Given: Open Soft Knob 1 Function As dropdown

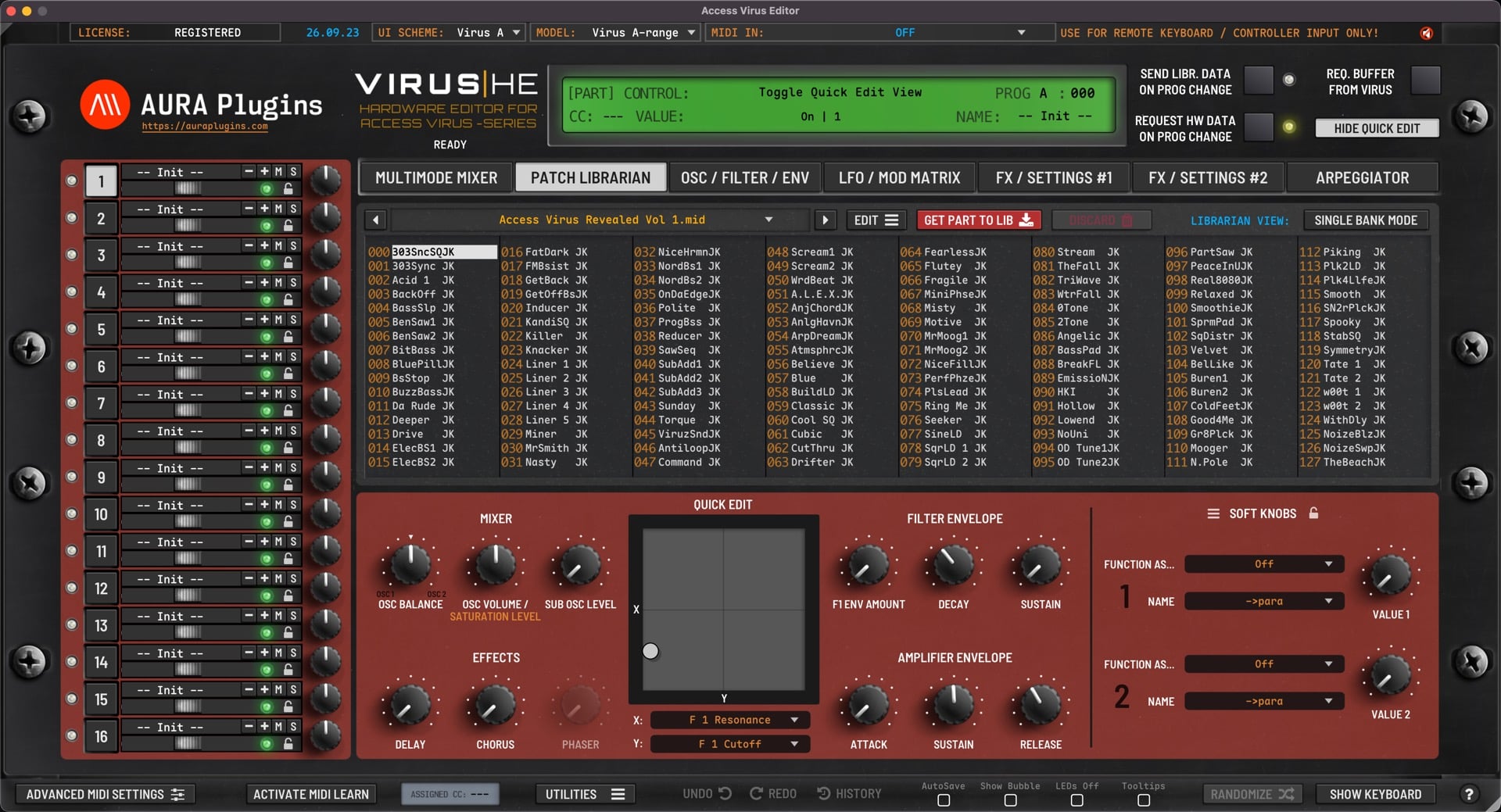Looking at the screenshot, I should click(x=1264, y=564).
